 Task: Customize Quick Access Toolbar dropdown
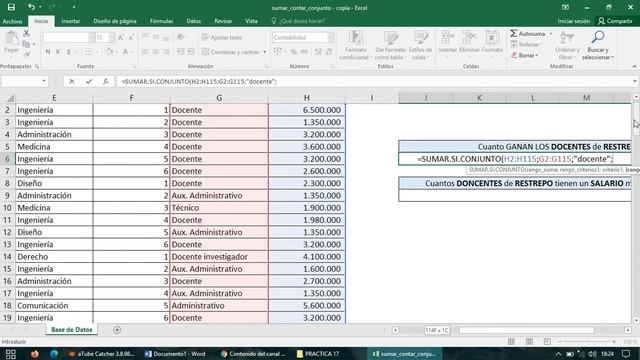pyautogui.click(x=74, y=7)
